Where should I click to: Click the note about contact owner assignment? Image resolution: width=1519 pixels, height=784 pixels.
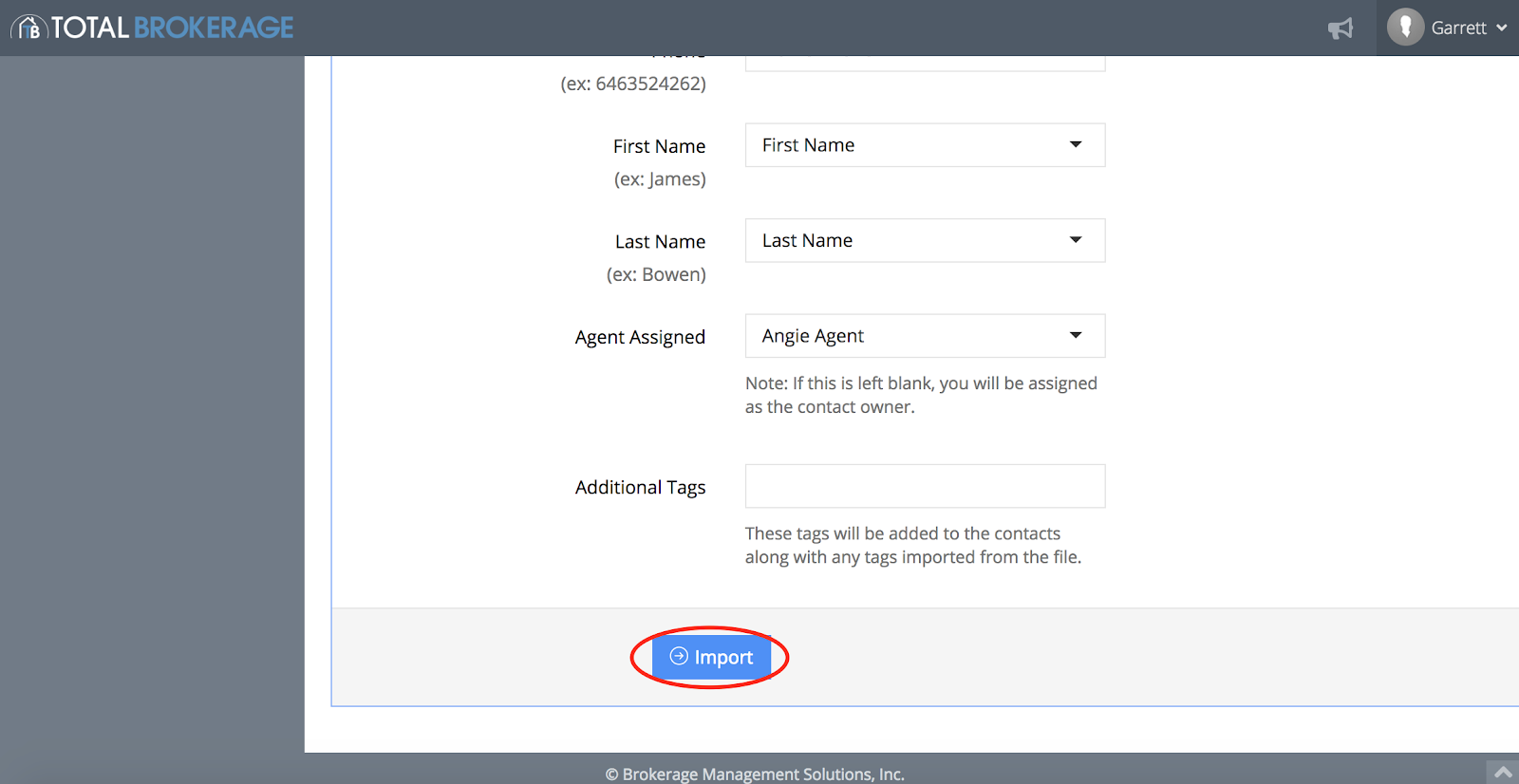click(921, 395)
